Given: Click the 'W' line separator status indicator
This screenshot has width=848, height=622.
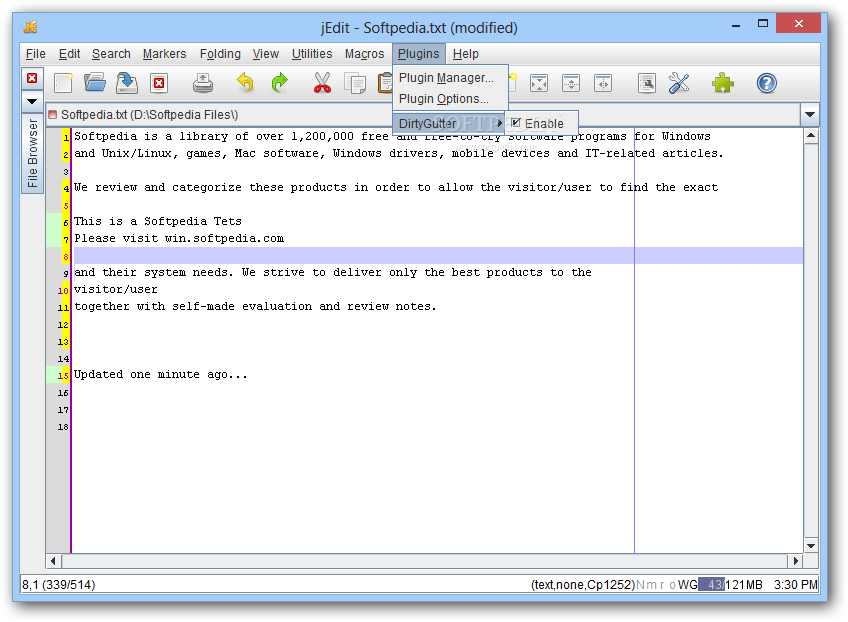Looking at the screenshot, I should (683, 585).
